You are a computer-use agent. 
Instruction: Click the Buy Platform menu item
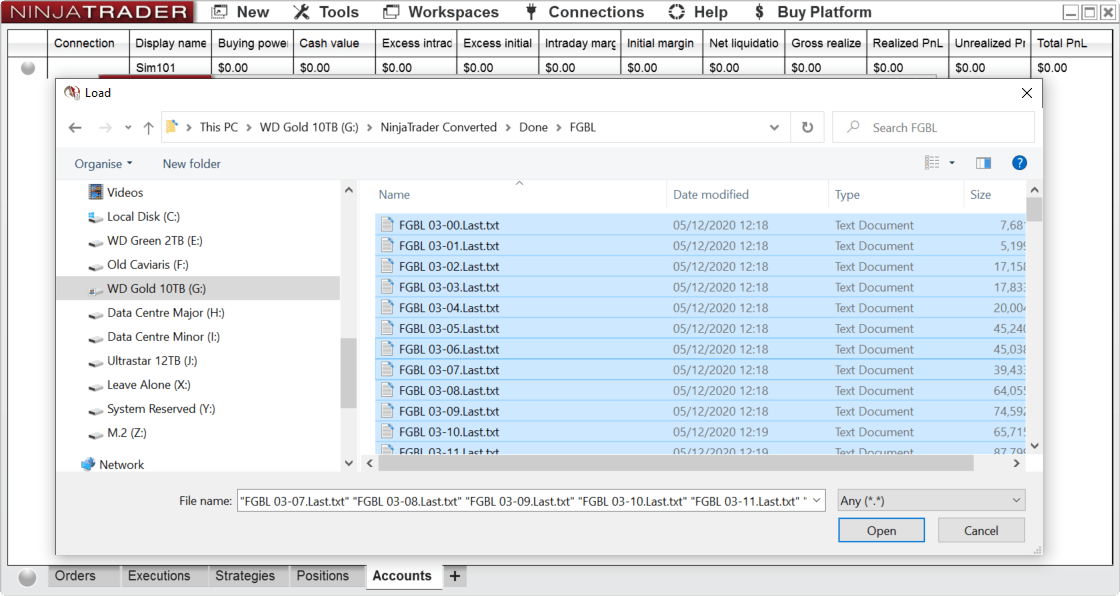click(x=813, y=12)
